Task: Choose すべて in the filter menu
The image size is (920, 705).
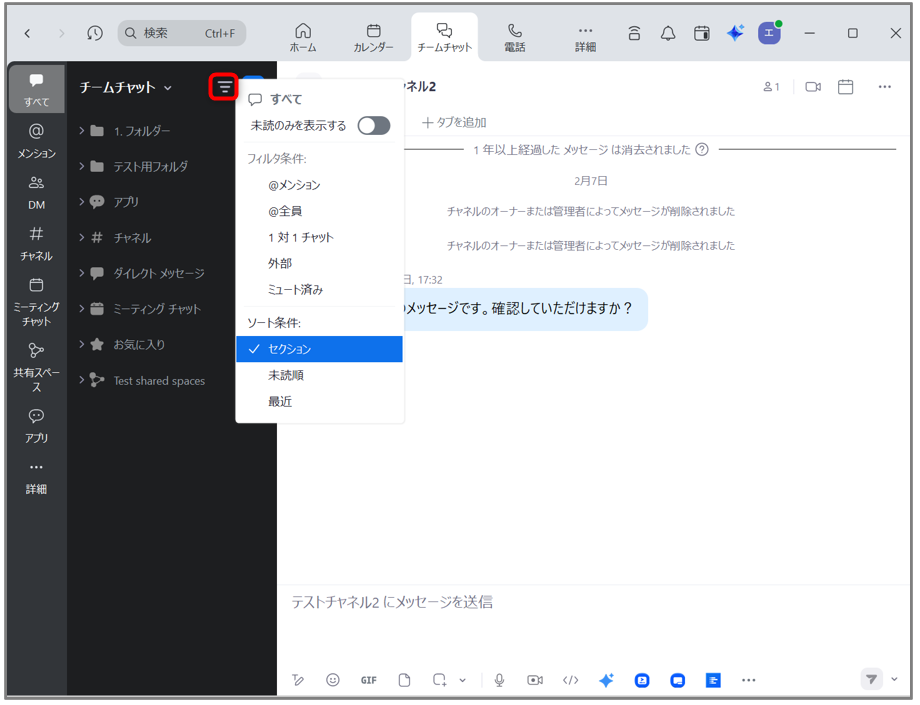Action: [319, 99]
